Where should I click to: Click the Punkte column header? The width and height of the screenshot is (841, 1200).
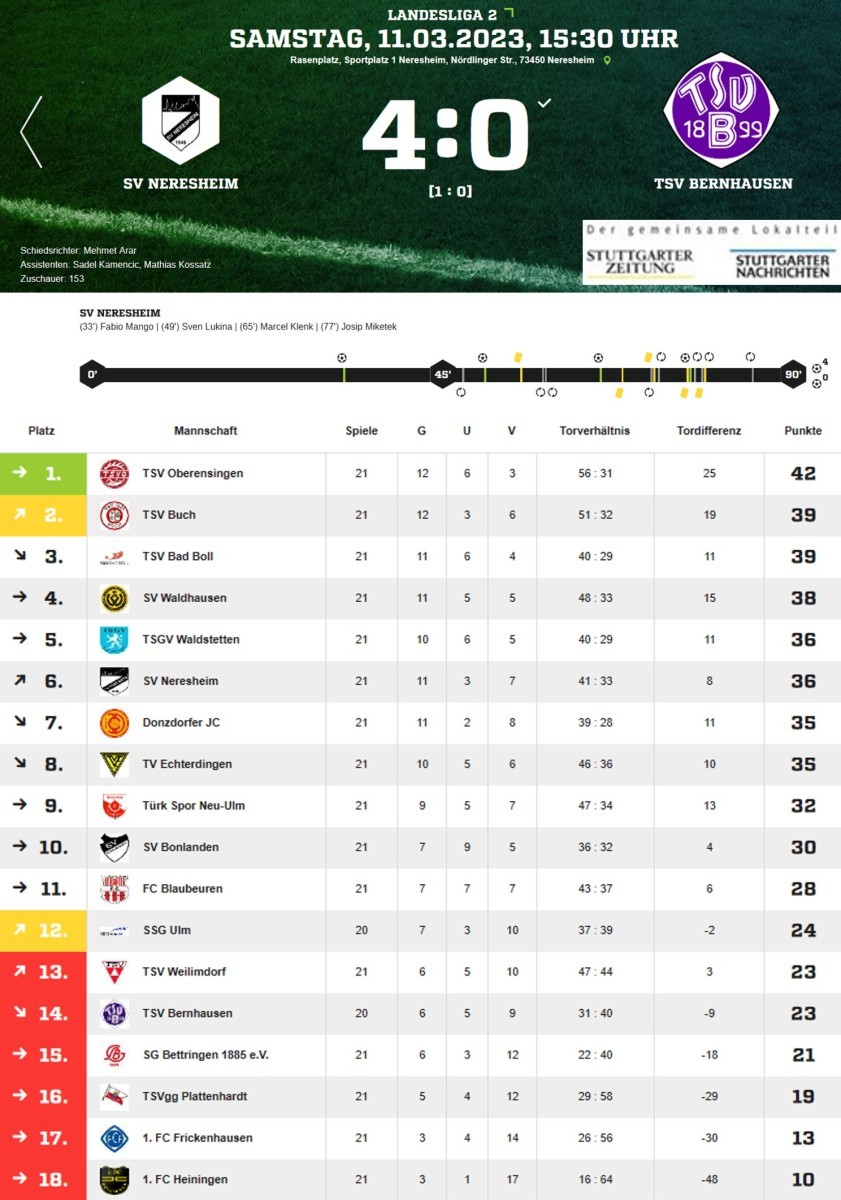[x=803, y=431]
